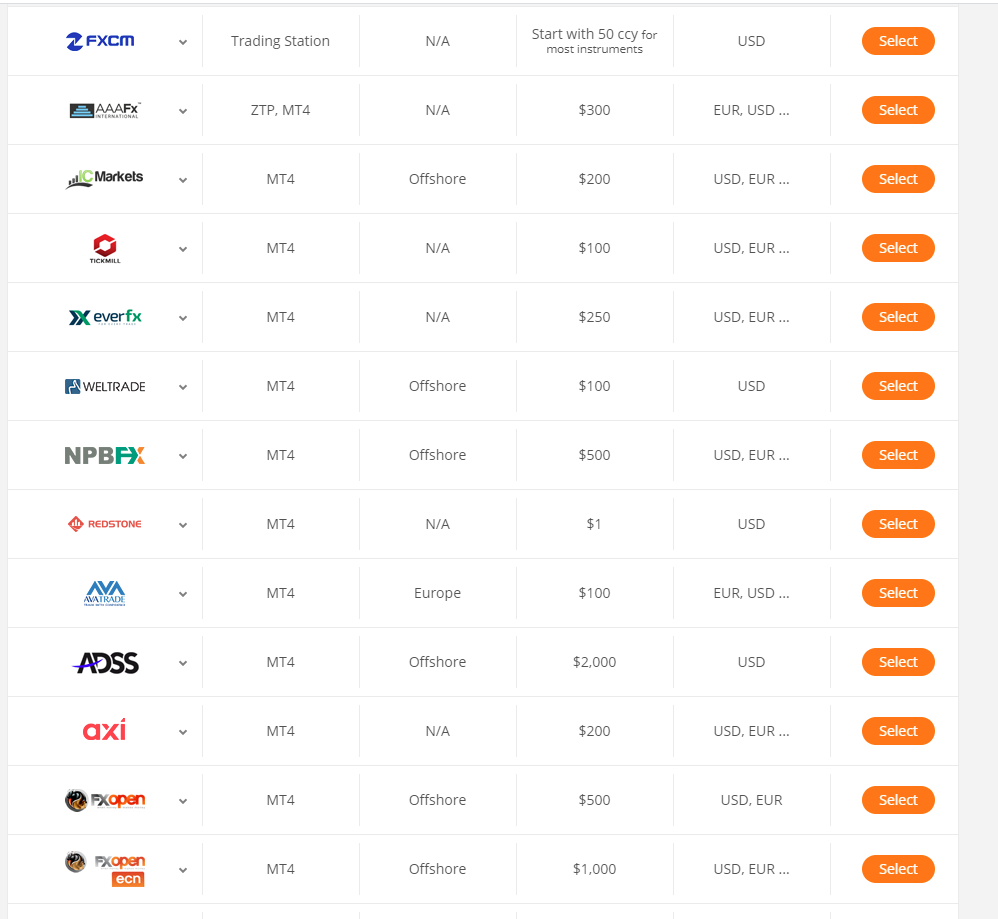Click the IC Markets logo
Screen dimensions: 998x919
(105, 179)
